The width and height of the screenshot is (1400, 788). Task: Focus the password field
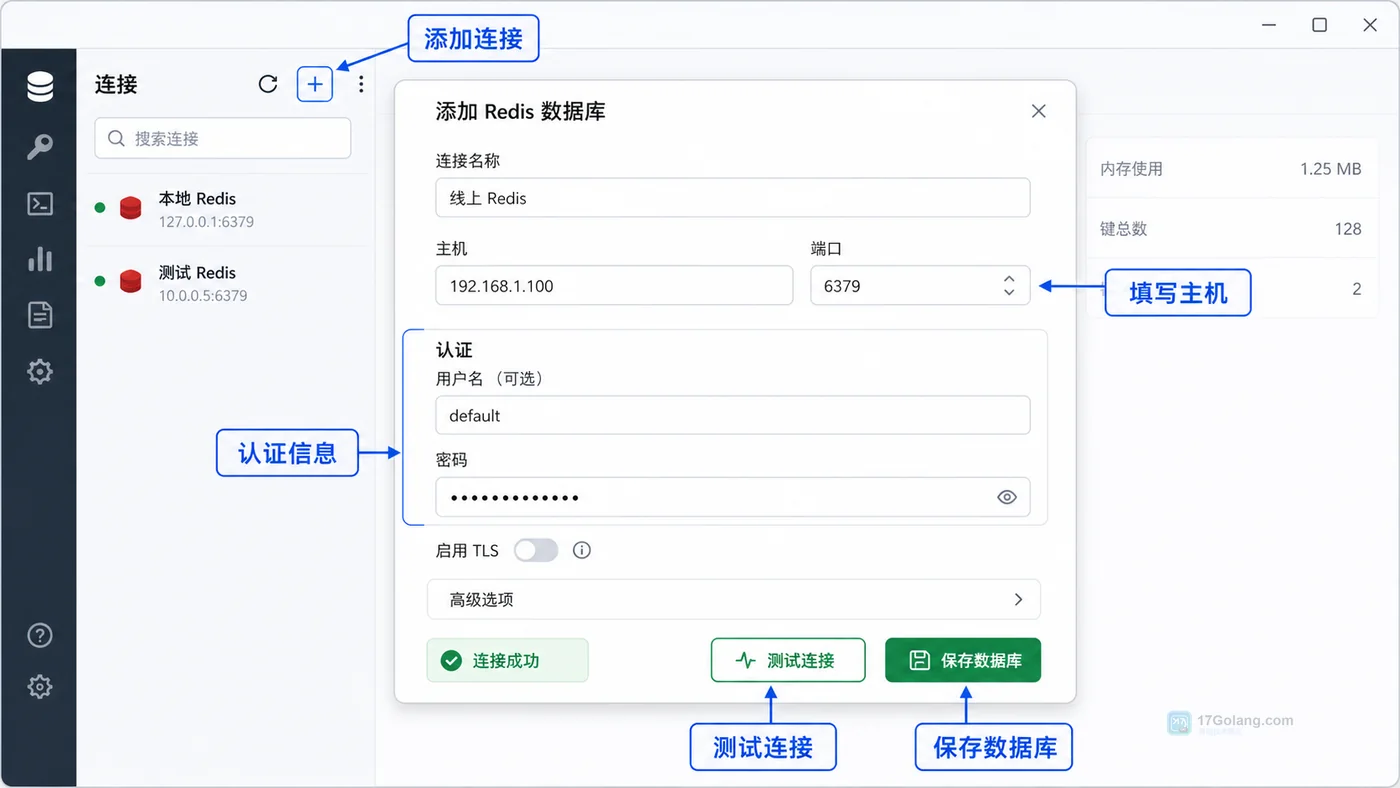733,497
